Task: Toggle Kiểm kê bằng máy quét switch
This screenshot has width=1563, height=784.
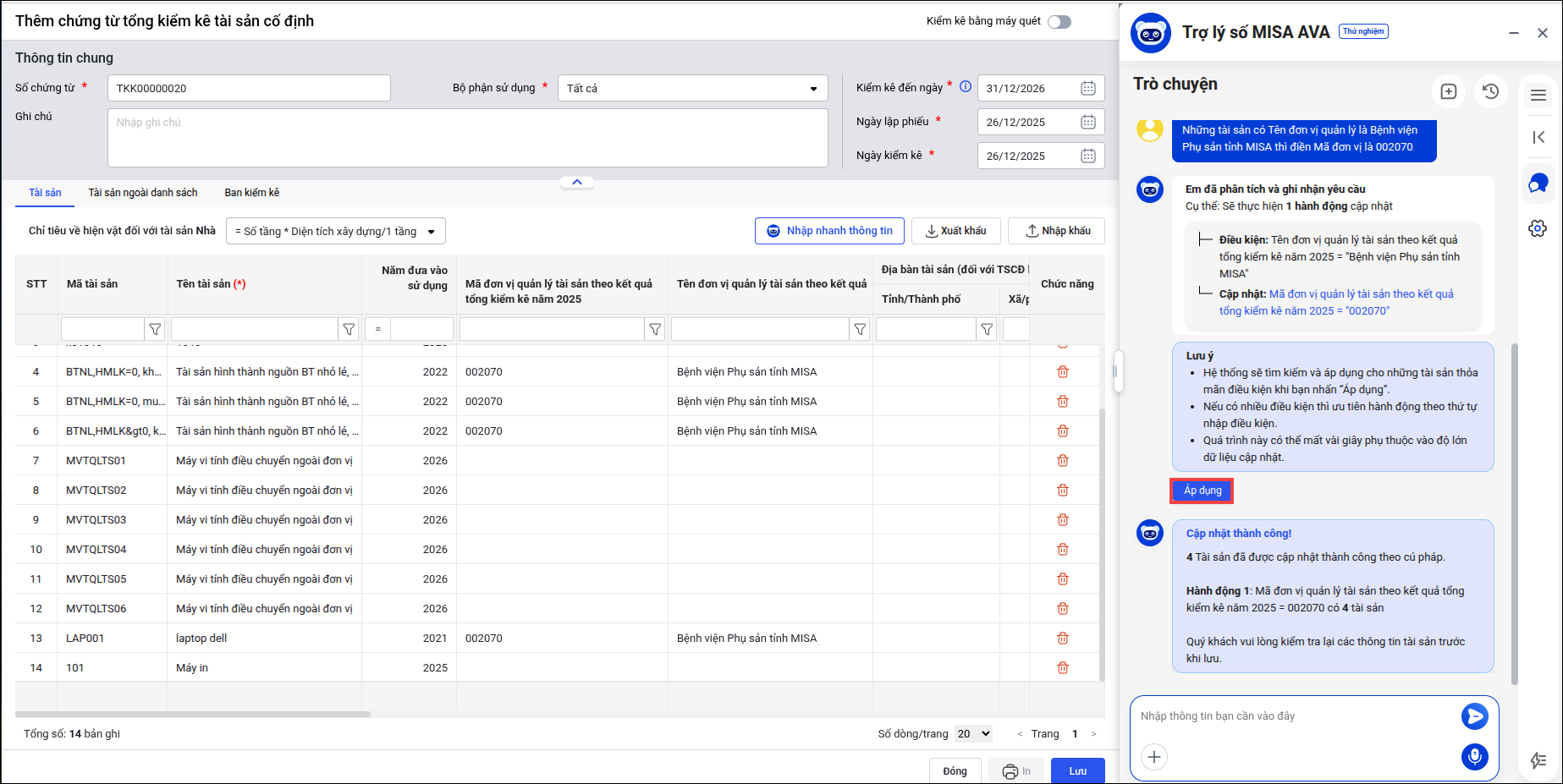Action: (1059, 21)
